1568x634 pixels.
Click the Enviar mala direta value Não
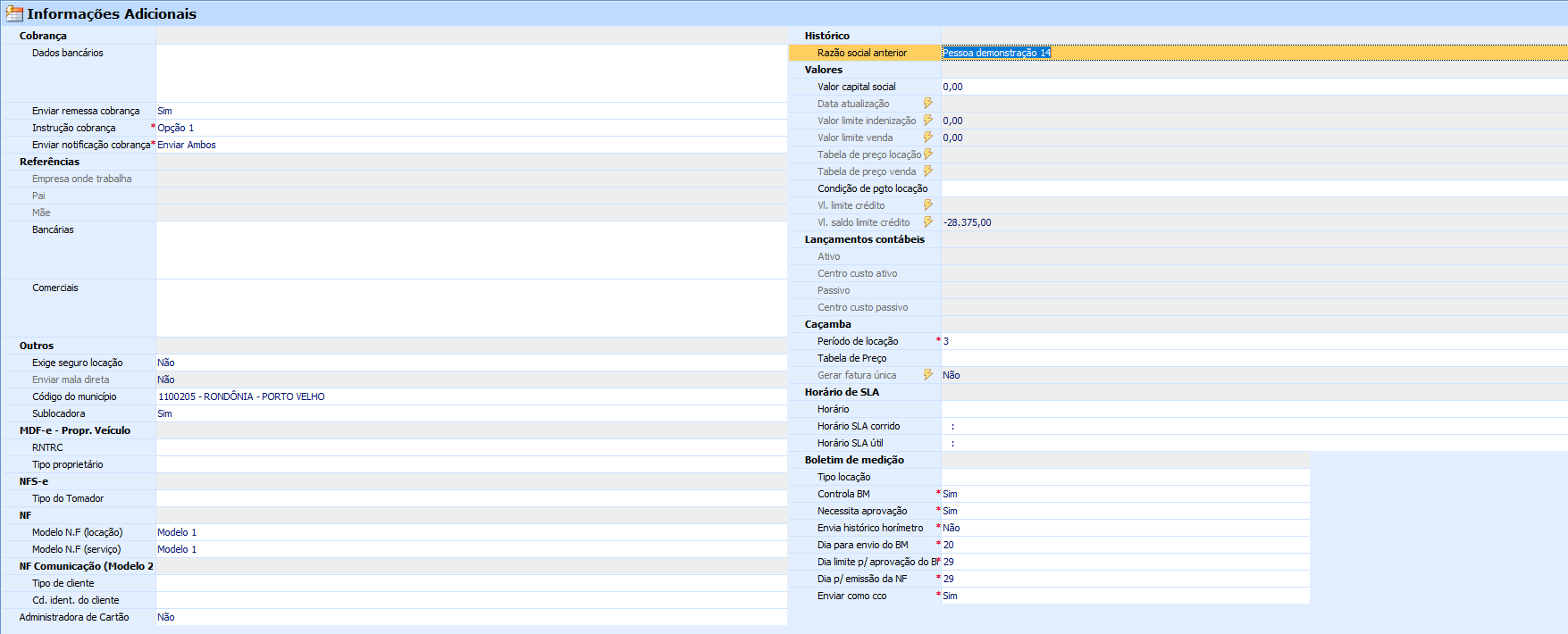pyautogui.click(x=166, y=380)
